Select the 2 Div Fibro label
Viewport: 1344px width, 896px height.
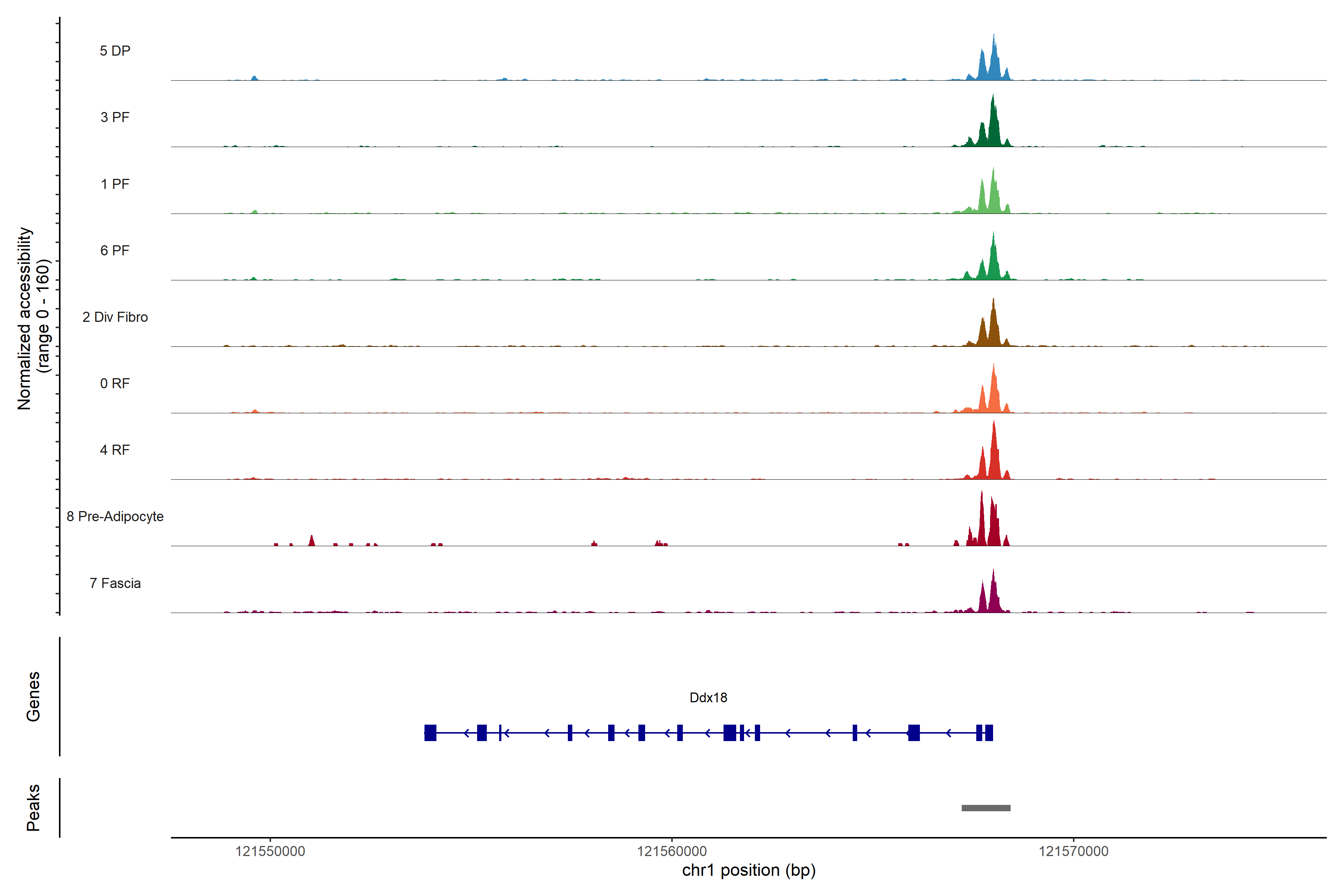pyautogui.click(x=115, y=317)
